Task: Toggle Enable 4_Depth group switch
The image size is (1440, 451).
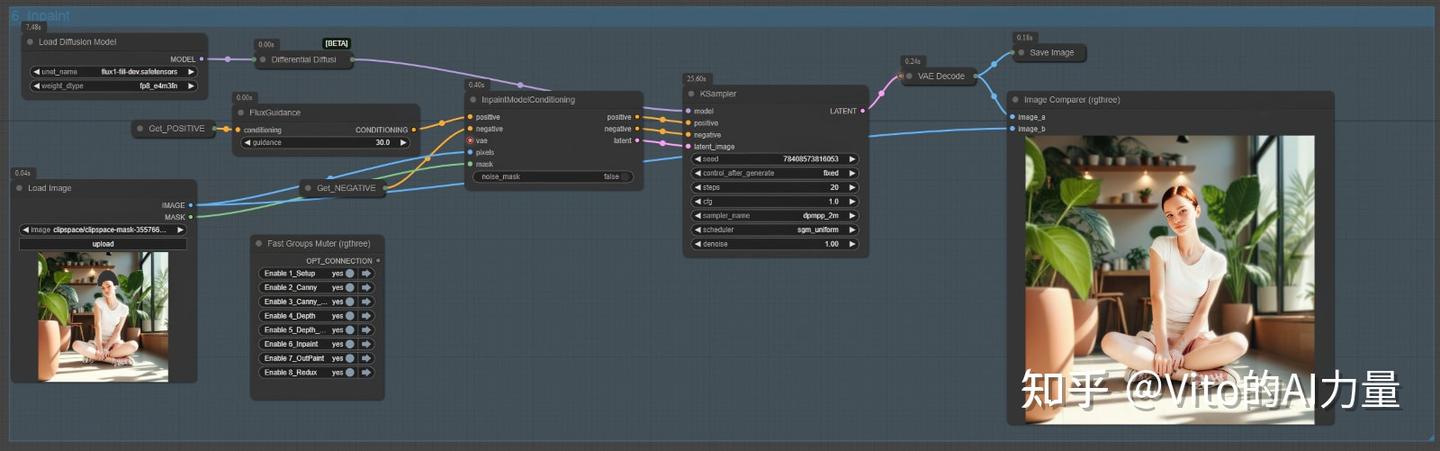Action: click(x=350, y=316)
